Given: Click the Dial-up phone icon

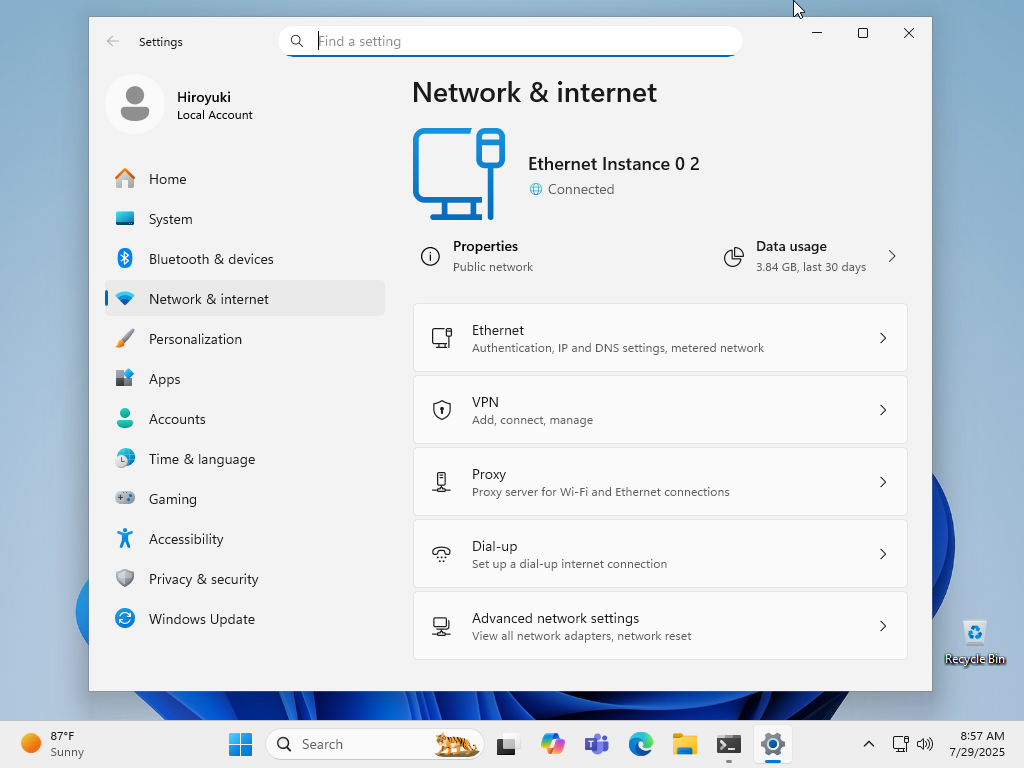Looking at the screenshot, I should pos(441,553).
